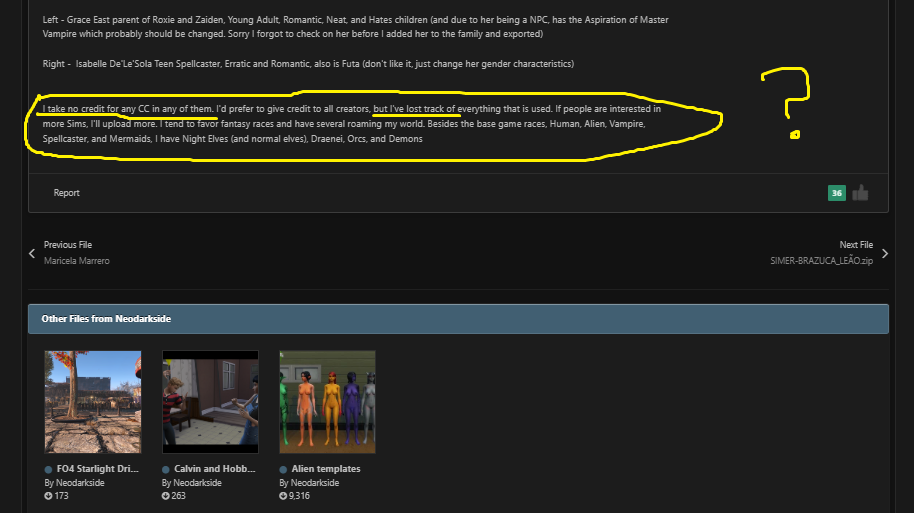Image resolution: width=914 pixels, height=513 pixels.
Task: Click the Other Files from Neodarkside header
Action: pyautogui.click(x=458, y=319)
